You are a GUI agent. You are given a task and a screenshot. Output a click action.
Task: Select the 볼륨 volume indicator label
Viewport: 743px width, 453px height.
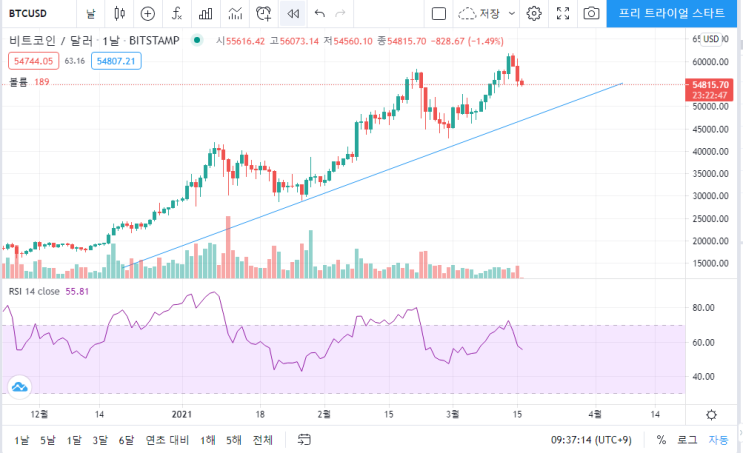point(18,82)
